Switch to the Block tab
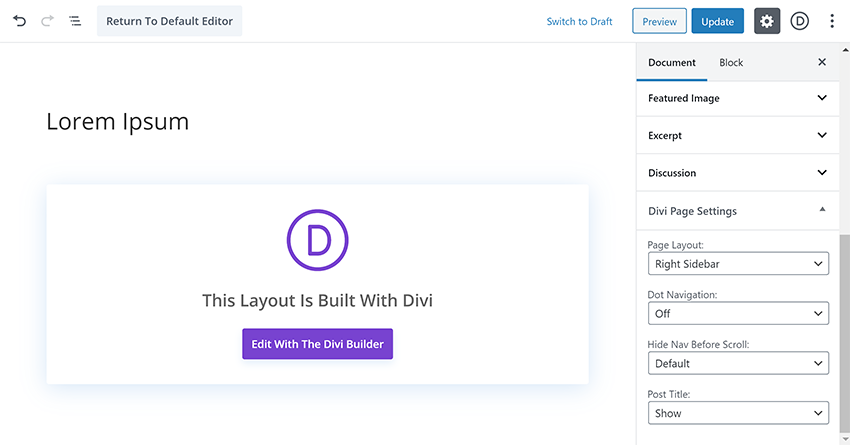The width and height of the screenshot is (850, 445). point(731,62)
